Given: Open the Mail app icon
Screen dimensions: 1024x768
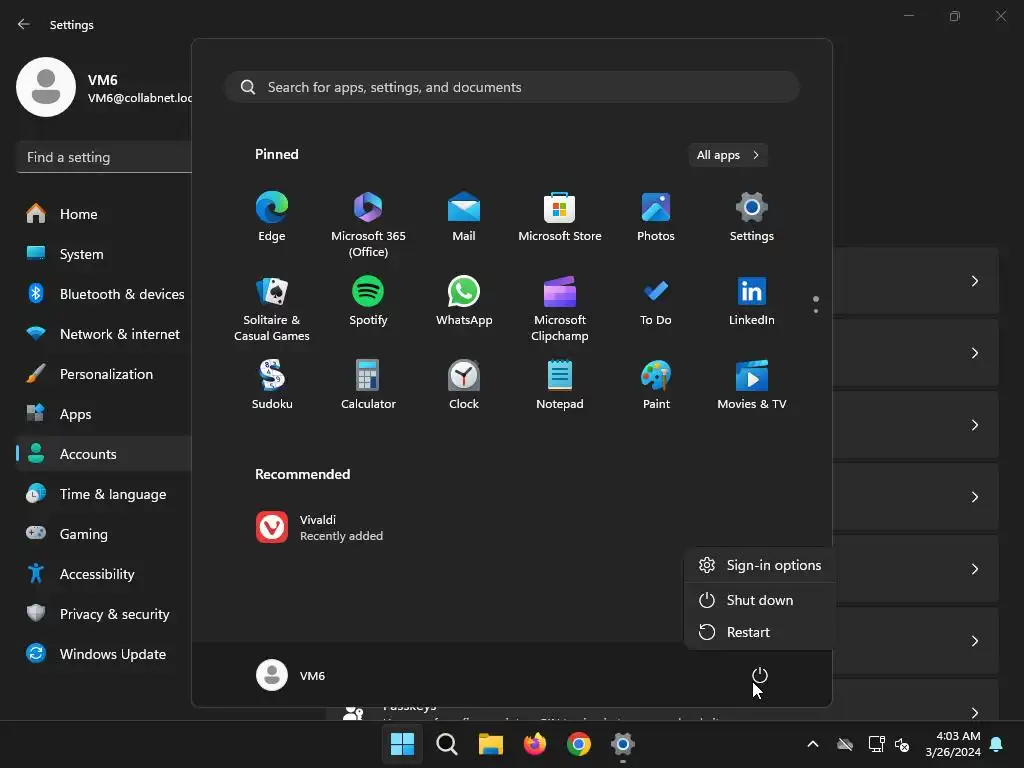Looking at the screenshot, I should (464, 217).
